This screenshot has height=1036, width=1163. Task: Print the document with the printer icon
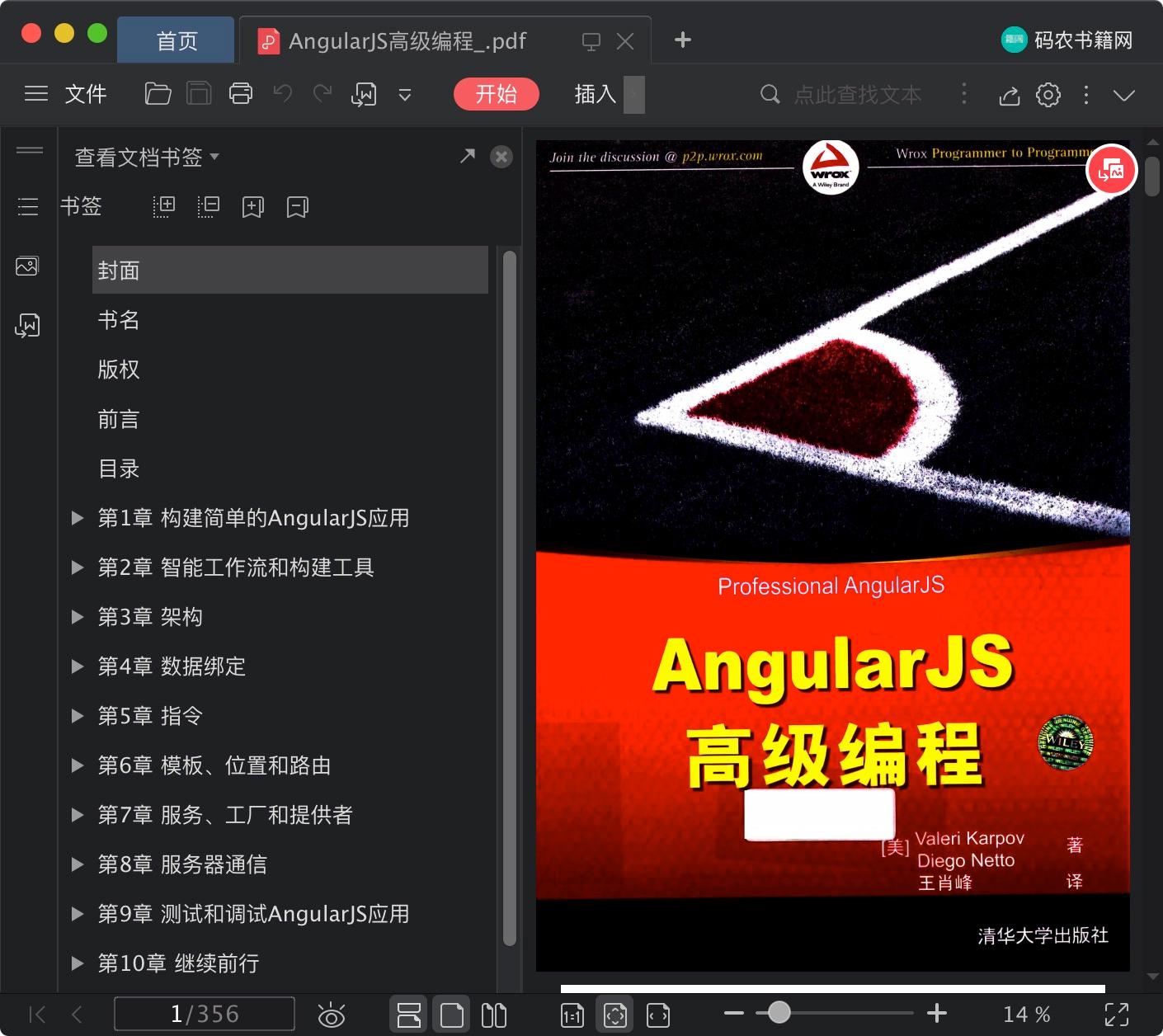point(241,94)
